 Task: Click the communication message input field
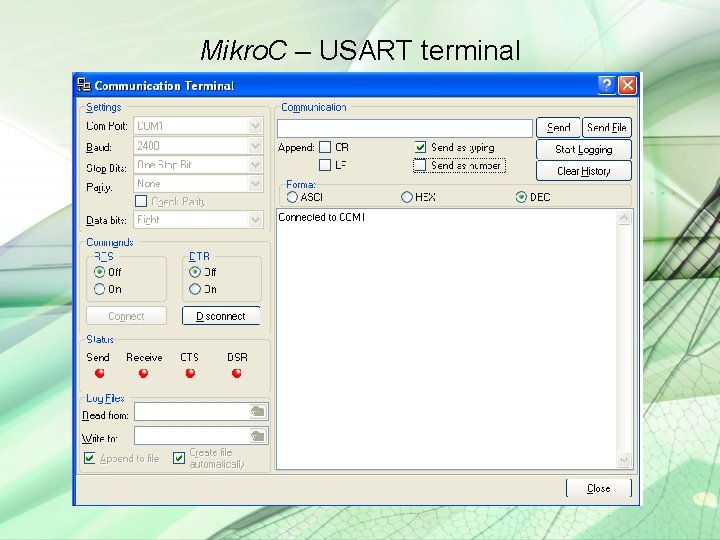405,128
